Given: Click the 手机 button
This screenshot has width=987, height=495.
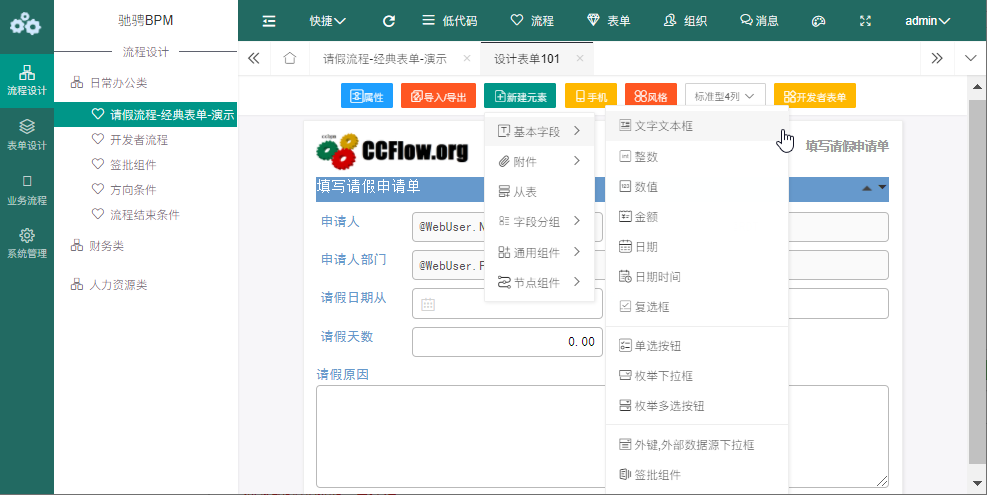Looking at the screenshot, I should (x=591, y=96).
